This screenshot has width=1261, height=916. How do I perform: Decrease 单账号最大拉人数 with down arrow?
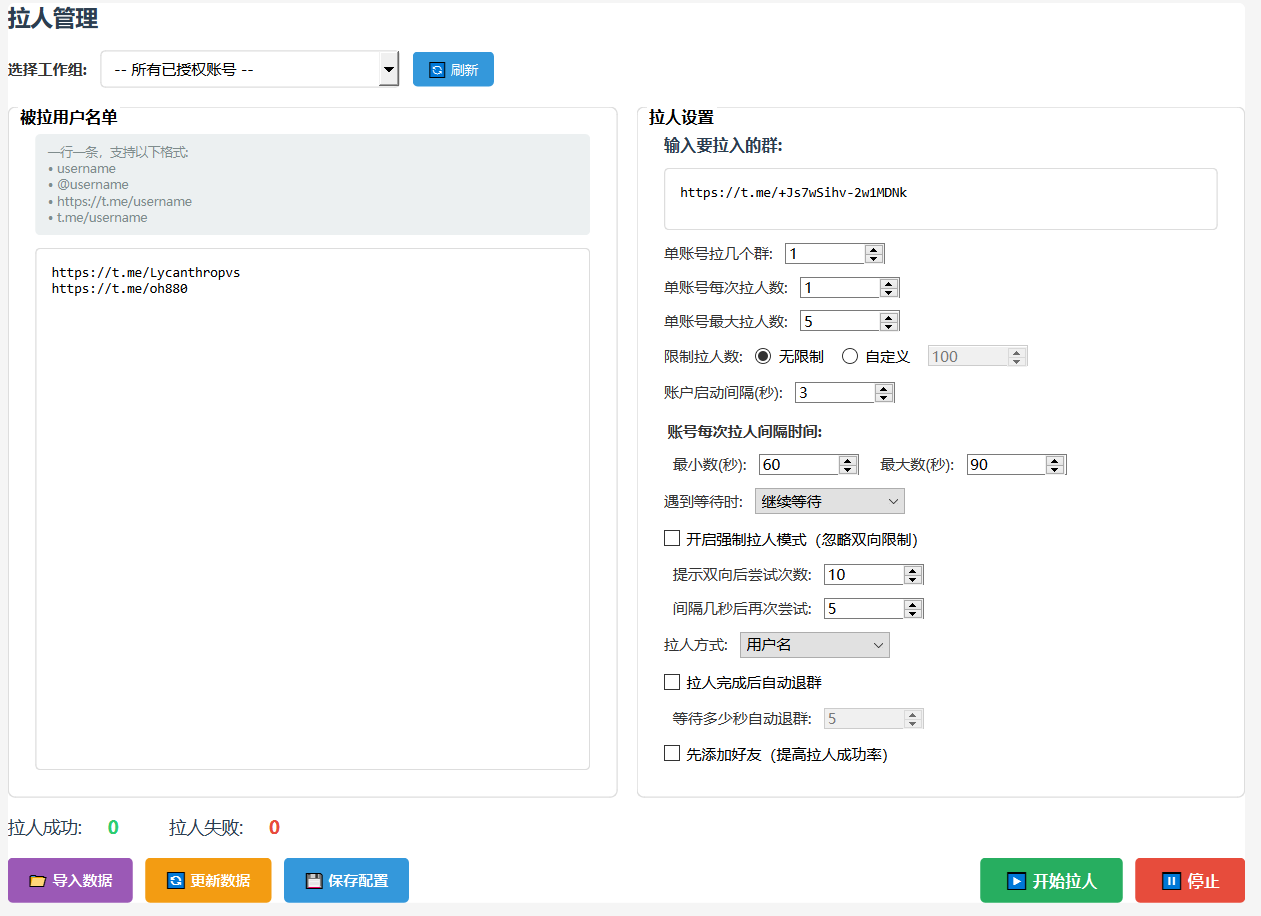tap(889, 326)
